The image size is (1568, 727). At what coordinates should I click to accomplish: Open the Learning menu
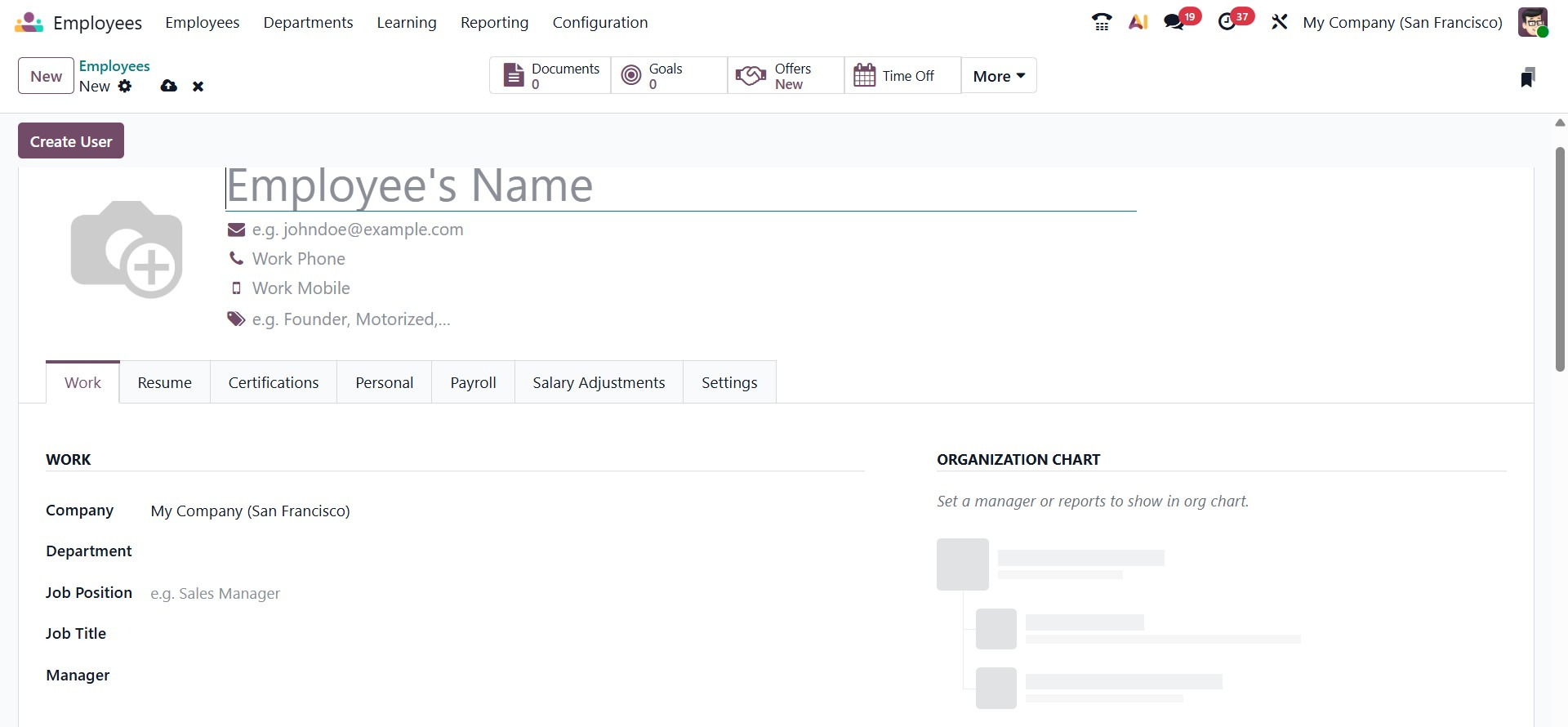pos(407,23)
